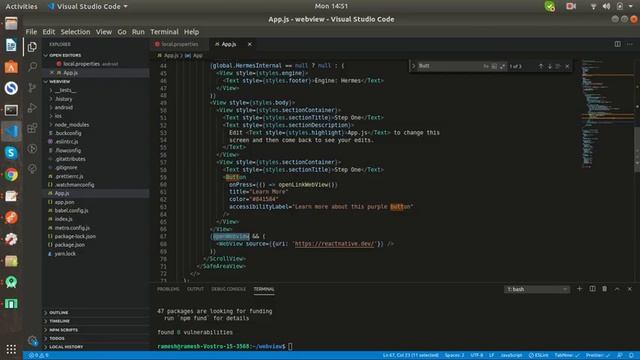Split the terminal panel

[x=592, y=289]
